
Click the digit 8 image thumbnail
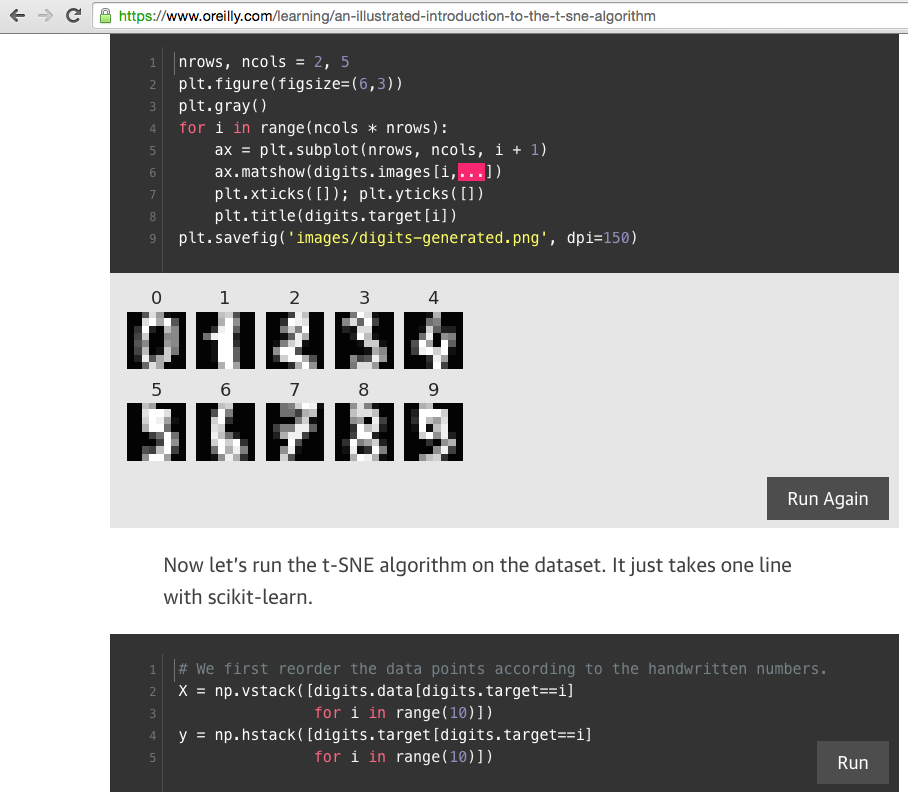pyautogui.click(x=364, y=432)
